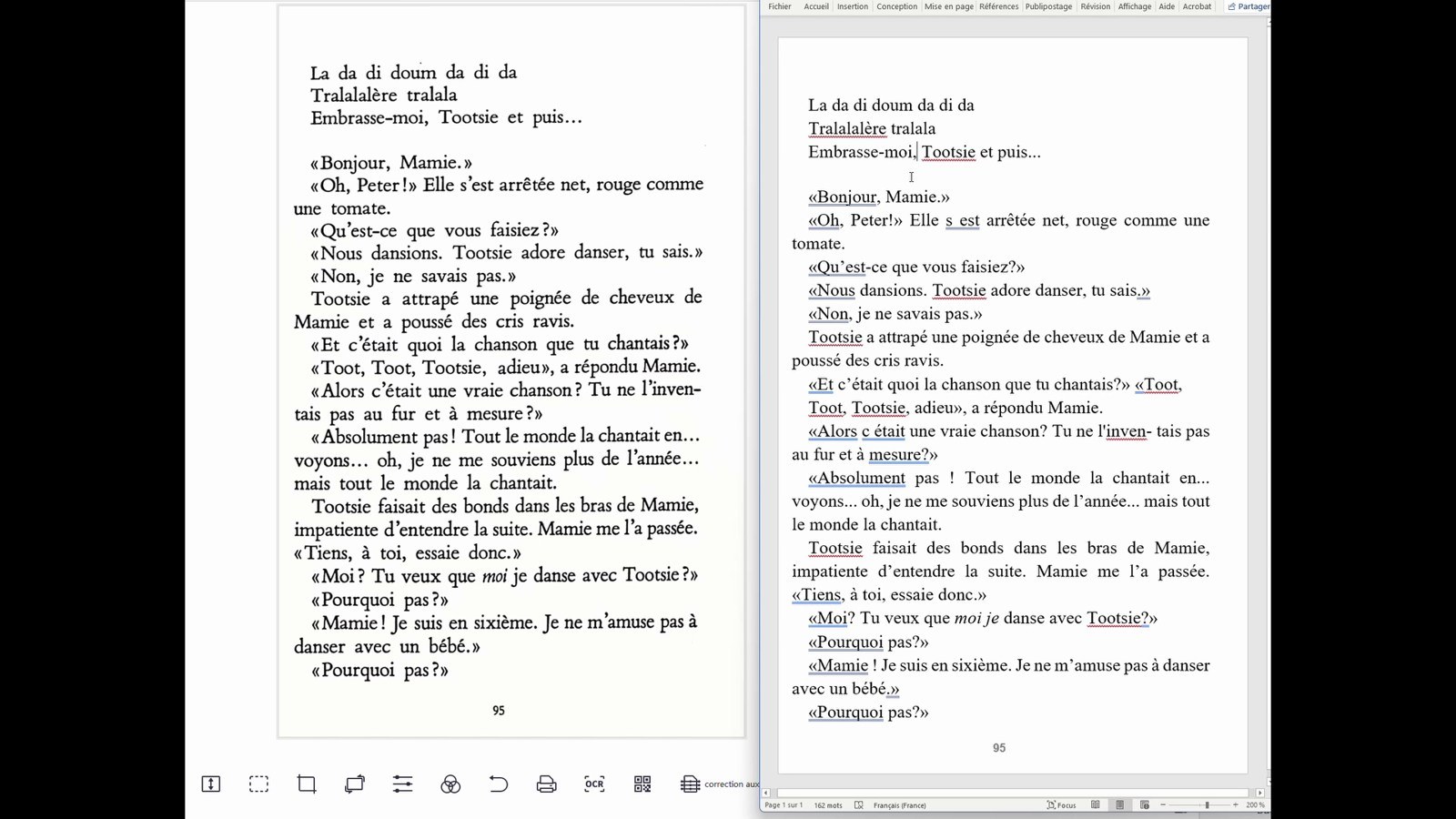Open the Révision ribbon tab
Viewport: 1456px width, 819px height.
coord(1096,6)
